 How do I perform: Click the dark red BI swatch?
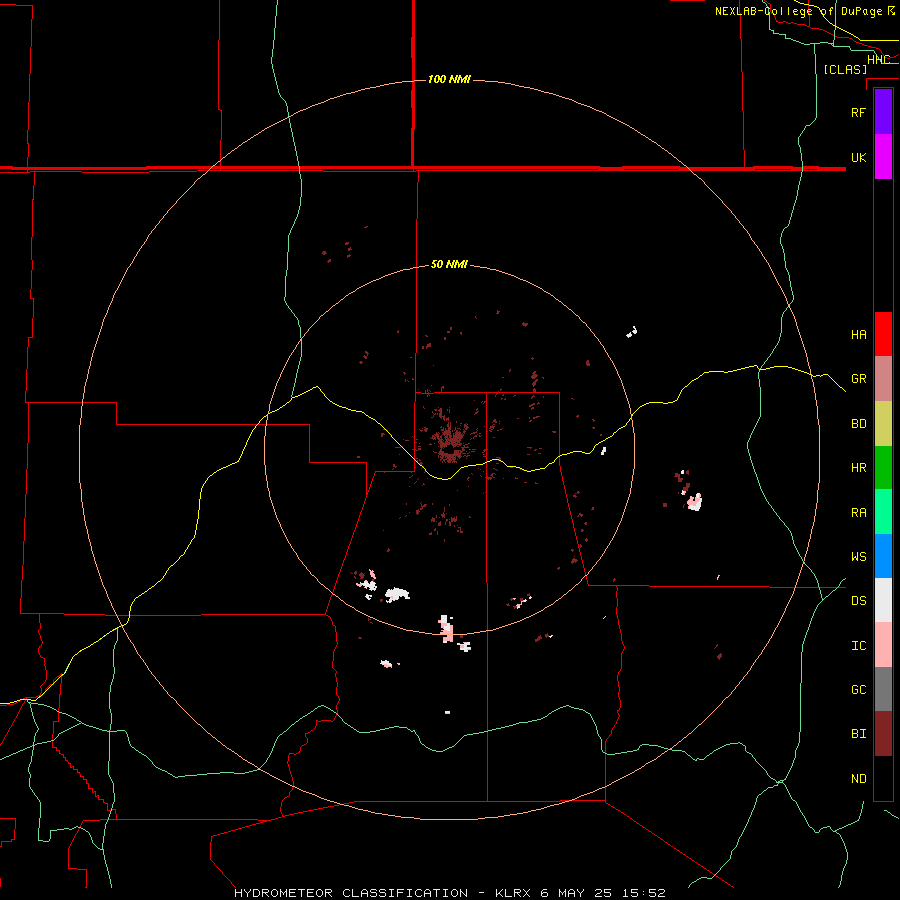883,734
